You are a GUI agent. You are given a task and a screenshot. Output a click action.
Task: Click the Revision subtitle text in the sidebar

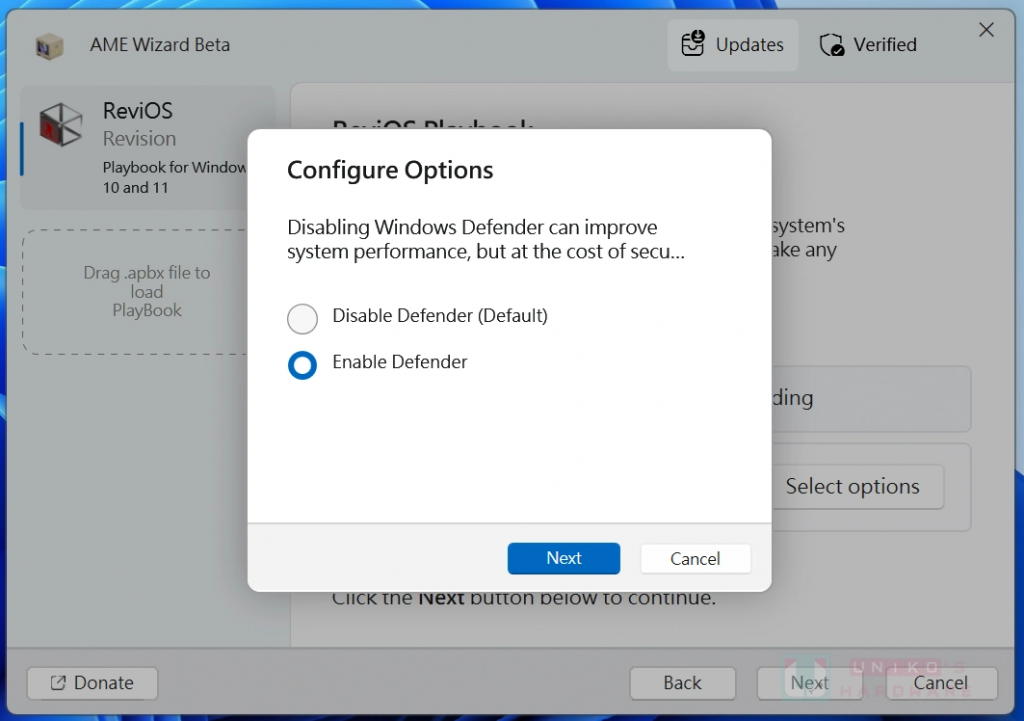[x=139, y=138]
